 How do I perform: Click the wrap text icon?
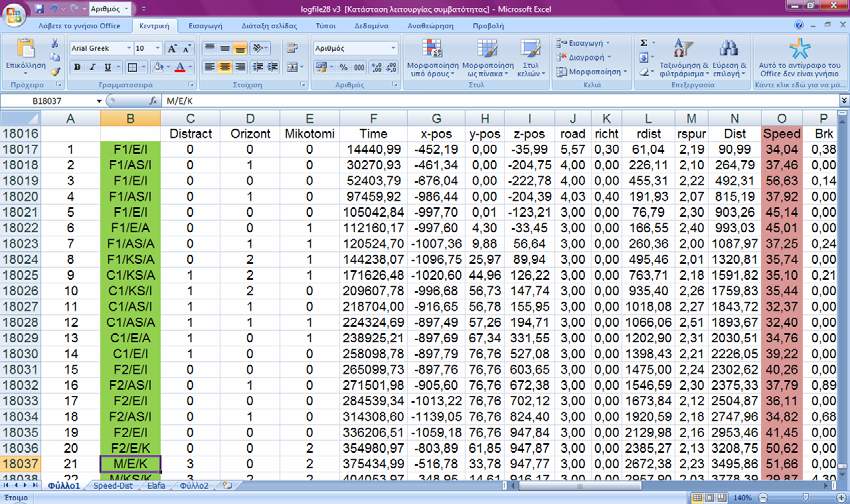(292, 49)
